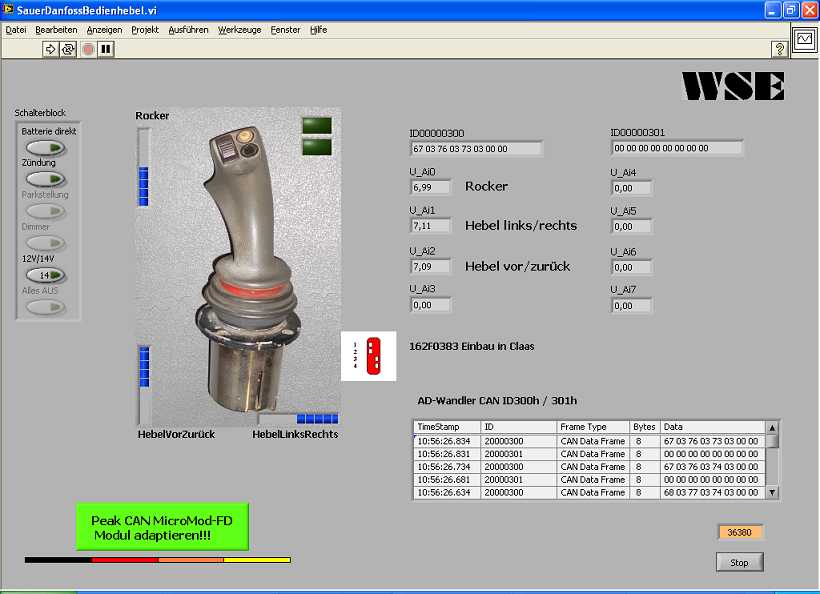Click the upper dark green LED indicator
This screenshot has height=594, width=820.
(x=317, y=125)
